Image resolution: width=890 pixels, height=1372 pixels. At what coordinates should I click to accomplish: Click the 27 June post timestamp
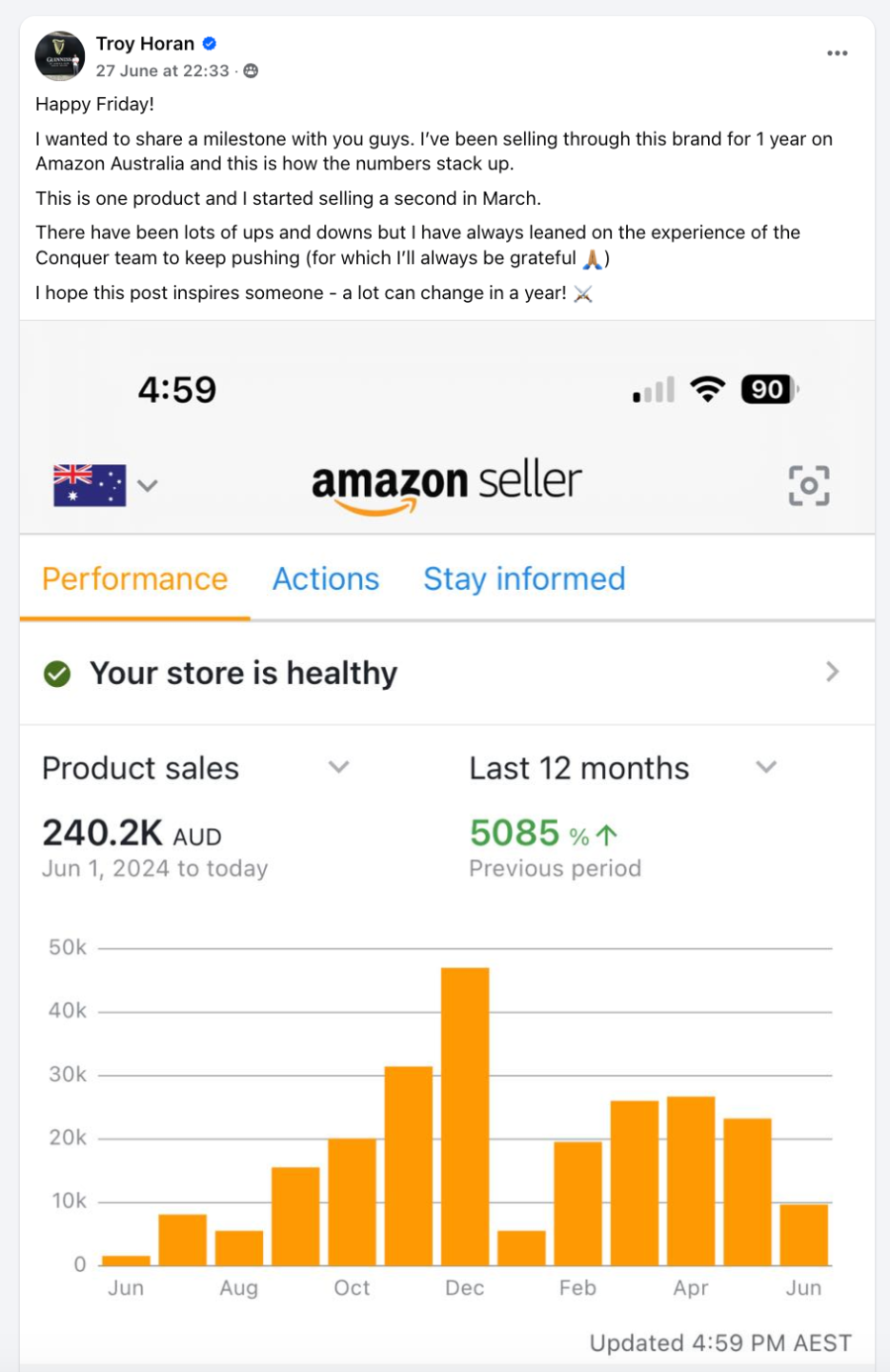click(x=162, y=71)
